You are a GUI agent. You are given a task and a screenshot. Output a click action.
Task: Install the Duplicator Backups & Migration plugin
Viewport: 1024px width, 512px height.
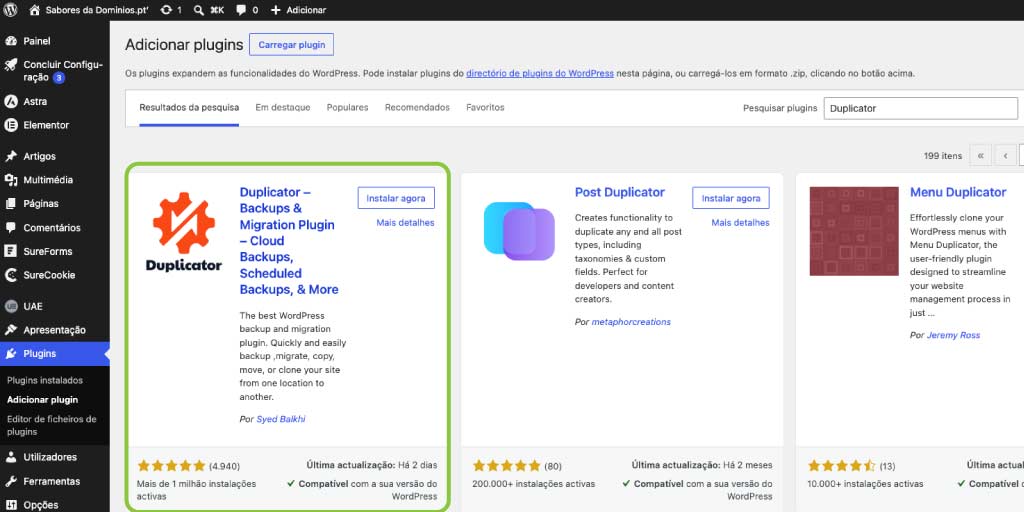coord(396,198)
